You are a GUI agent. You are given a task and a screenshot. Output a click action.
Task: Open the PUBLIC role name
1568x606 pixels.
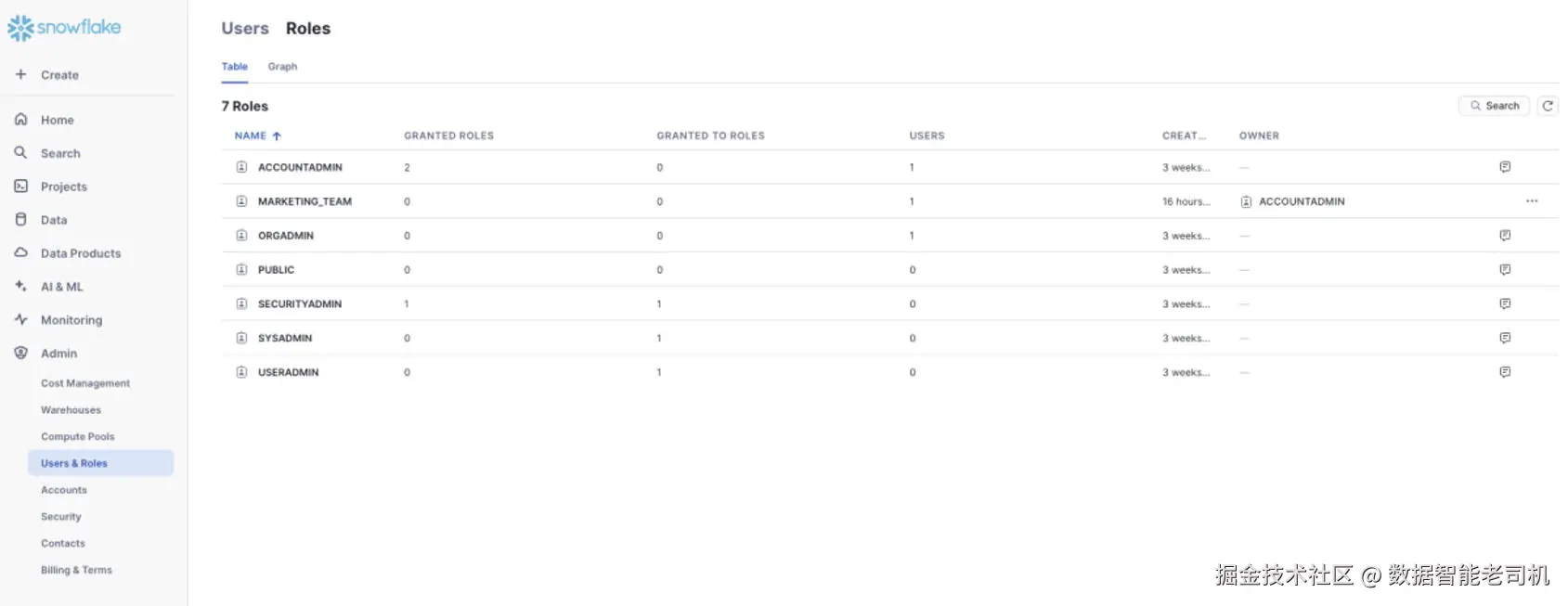tap(276, 270)
